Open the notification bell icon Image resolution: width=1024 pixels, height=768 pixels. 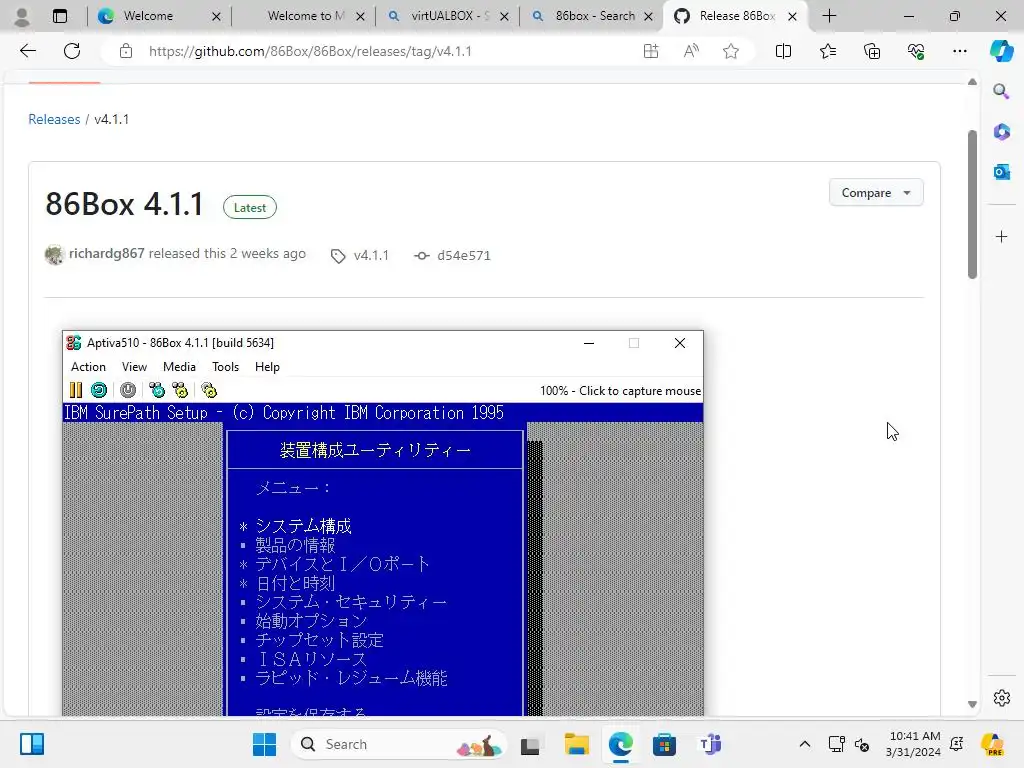point(957,744)
